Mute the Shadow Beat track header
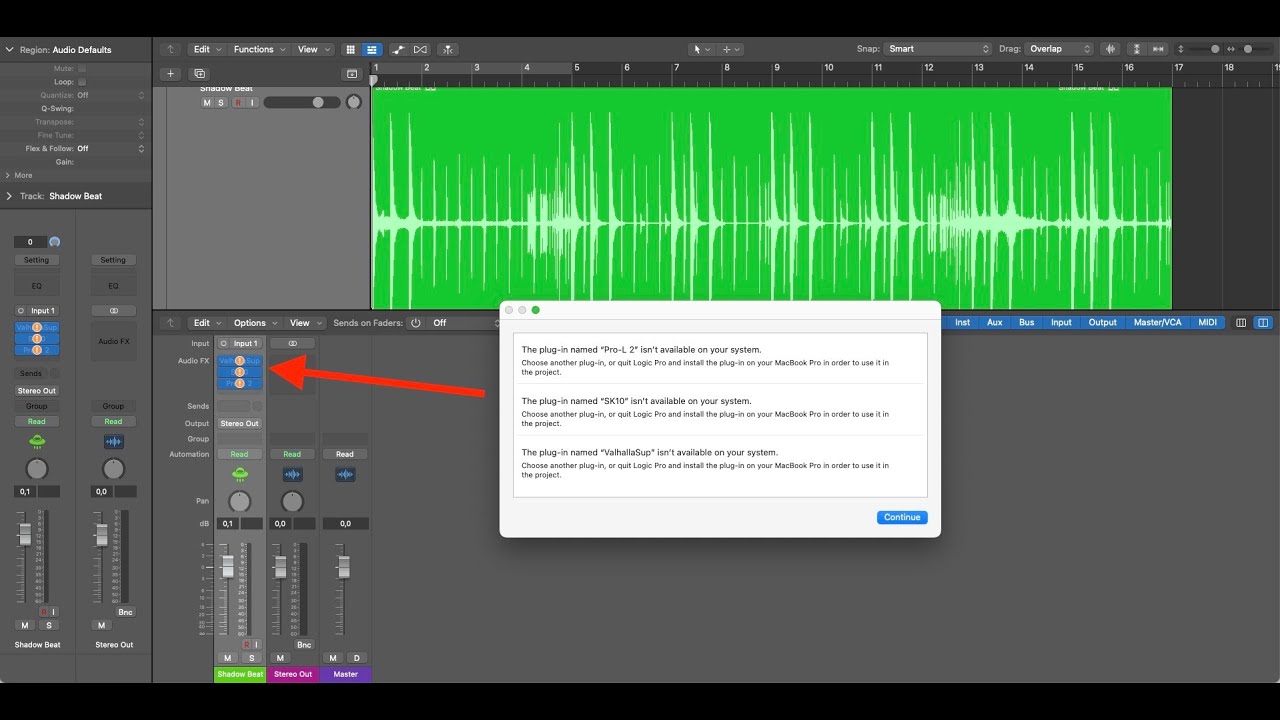Image resolution: width=1280 pixels, height=720 pixels. pos(207,102)
